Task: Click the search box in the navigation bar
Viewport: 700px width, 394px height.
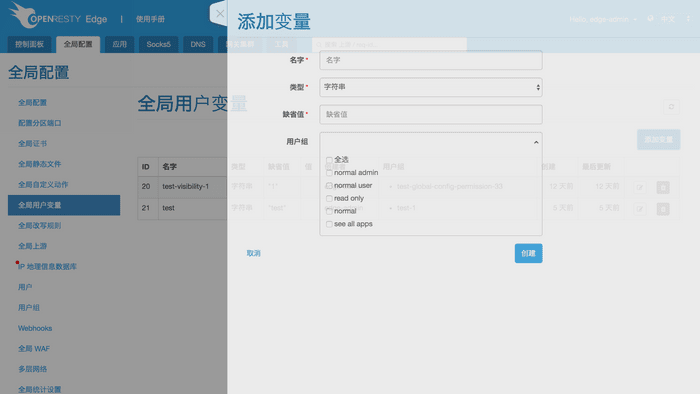Action: click(x=389, y=45)
